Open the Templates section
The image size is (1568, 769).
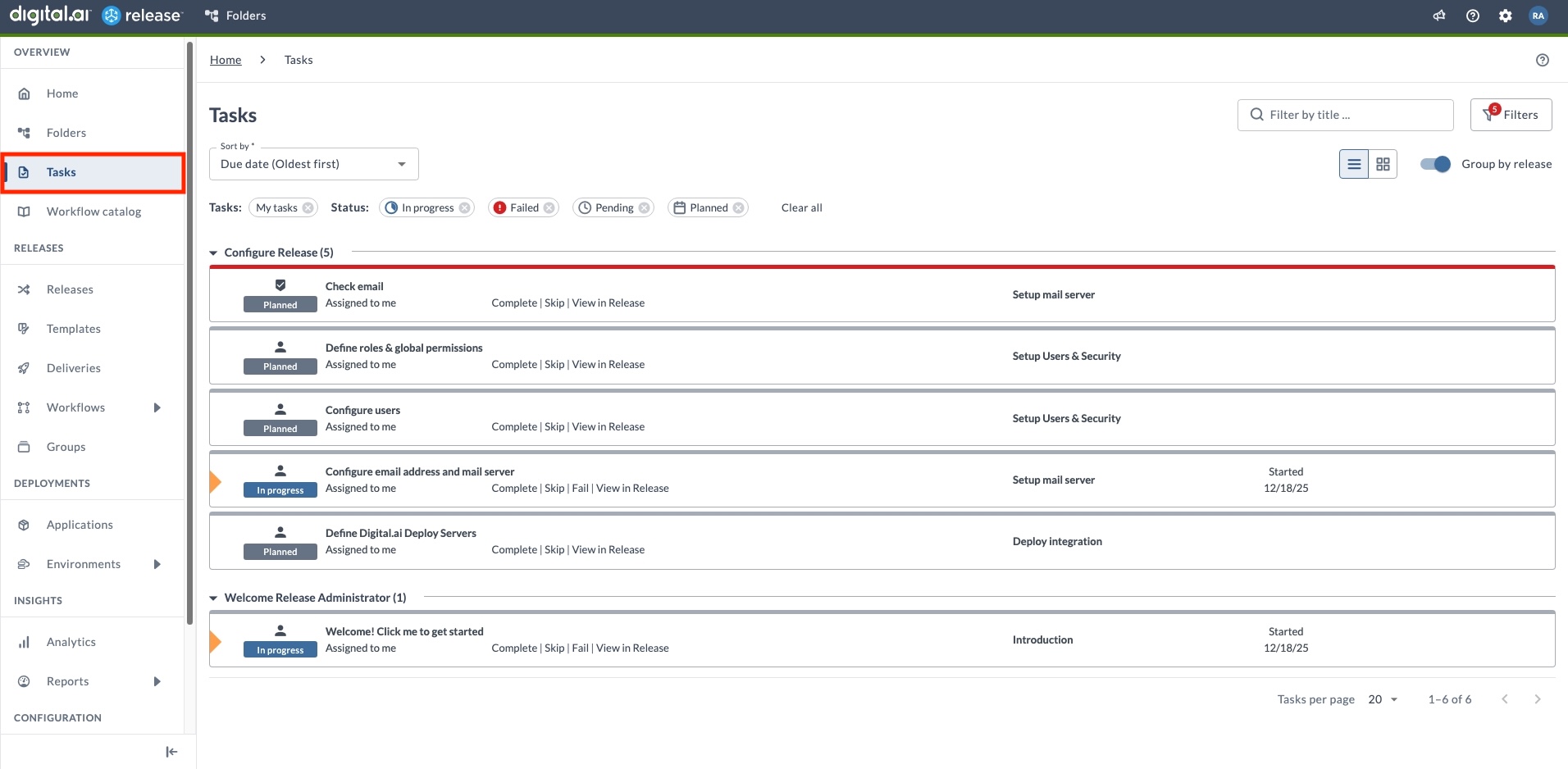point(74,328)
